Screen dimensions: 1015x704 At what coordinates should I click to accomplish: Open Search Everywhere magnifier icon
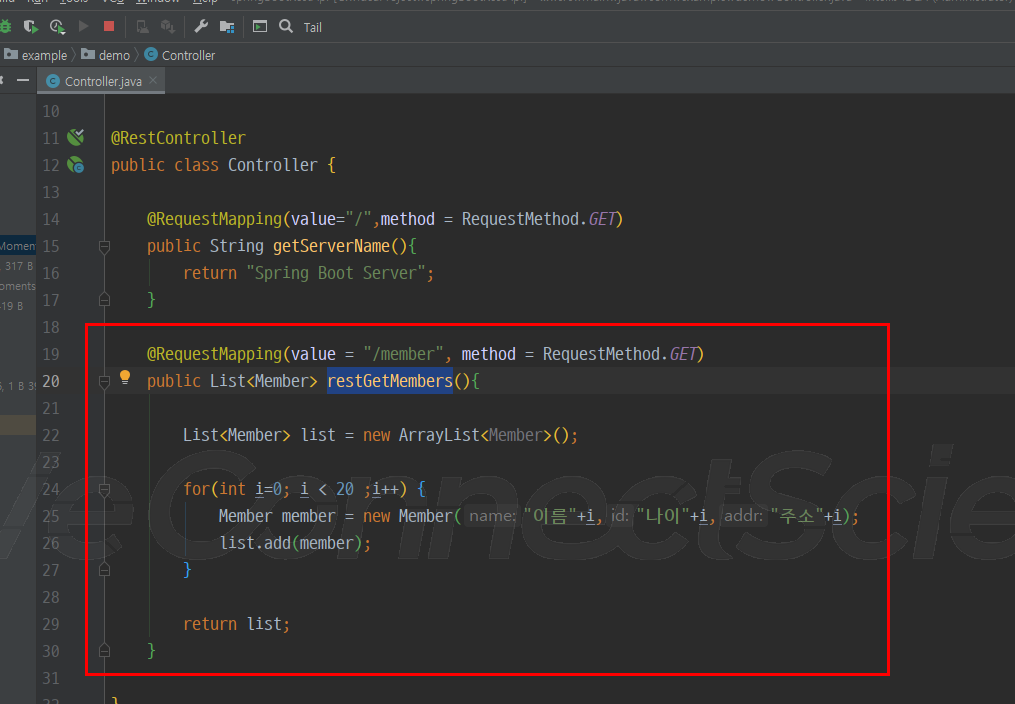pos(285,27)
